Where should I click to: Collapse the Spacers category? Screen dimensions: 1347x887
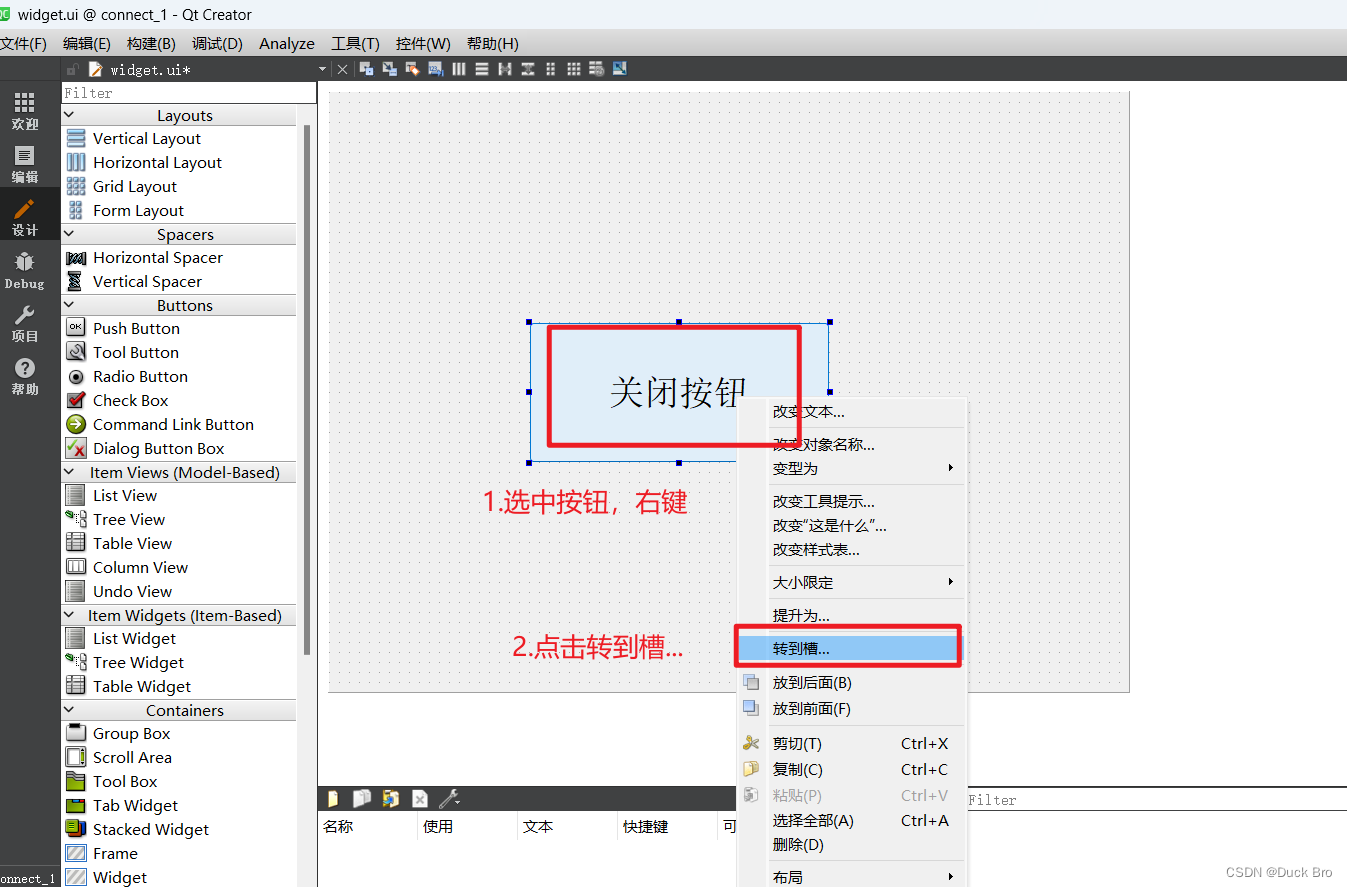69,234
